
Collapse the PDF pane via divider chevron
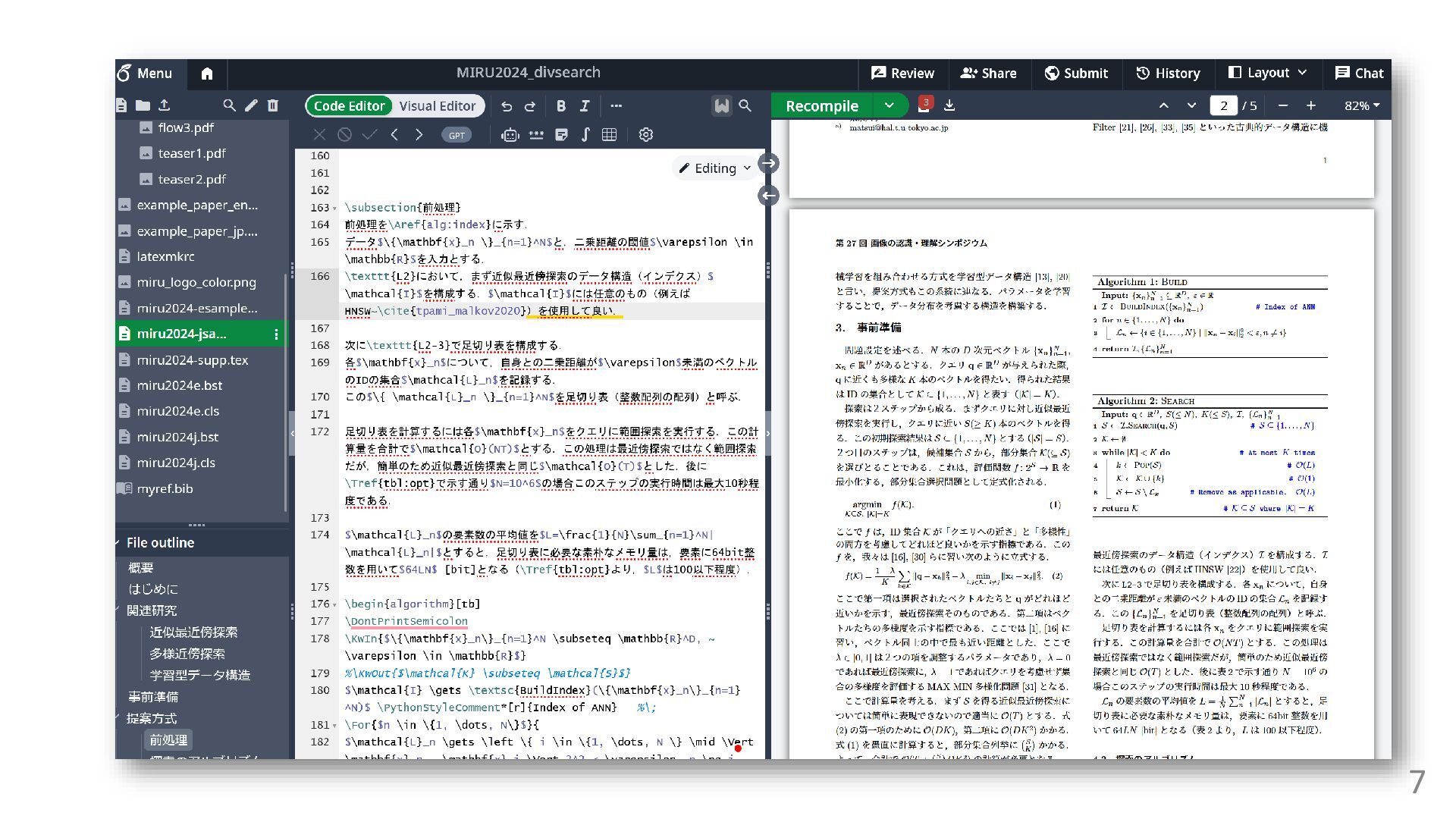(x=767, y=434)
